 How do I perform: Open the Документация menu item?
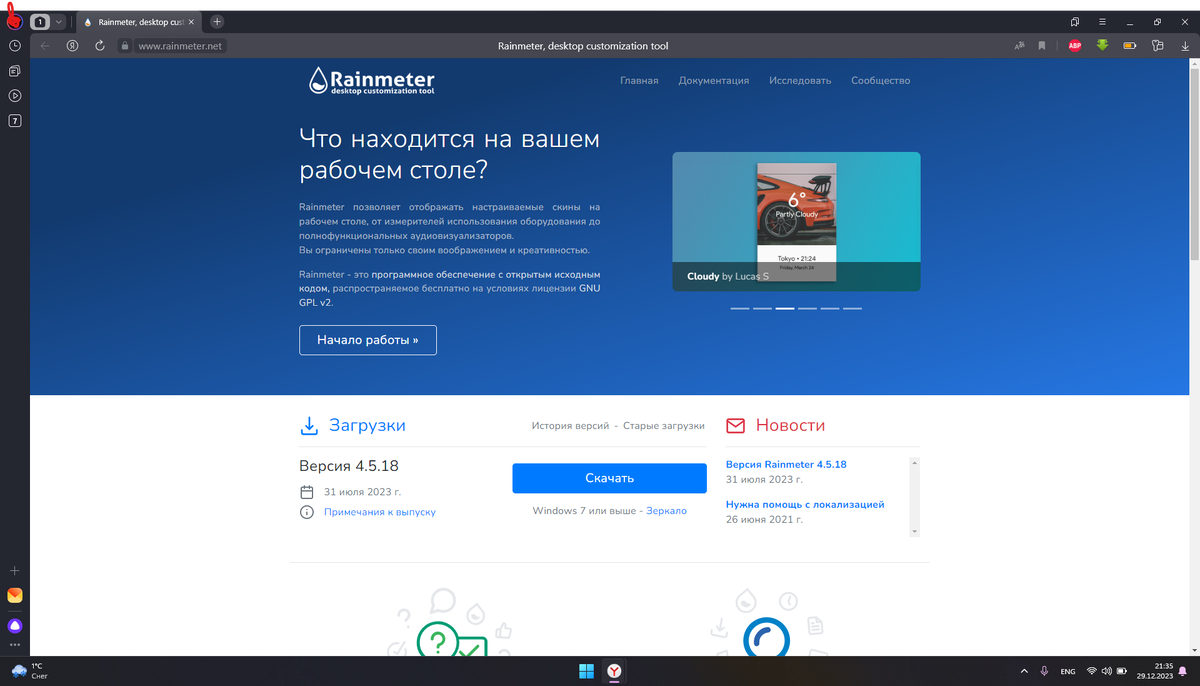pyautogui.click(x=714, y=81)
